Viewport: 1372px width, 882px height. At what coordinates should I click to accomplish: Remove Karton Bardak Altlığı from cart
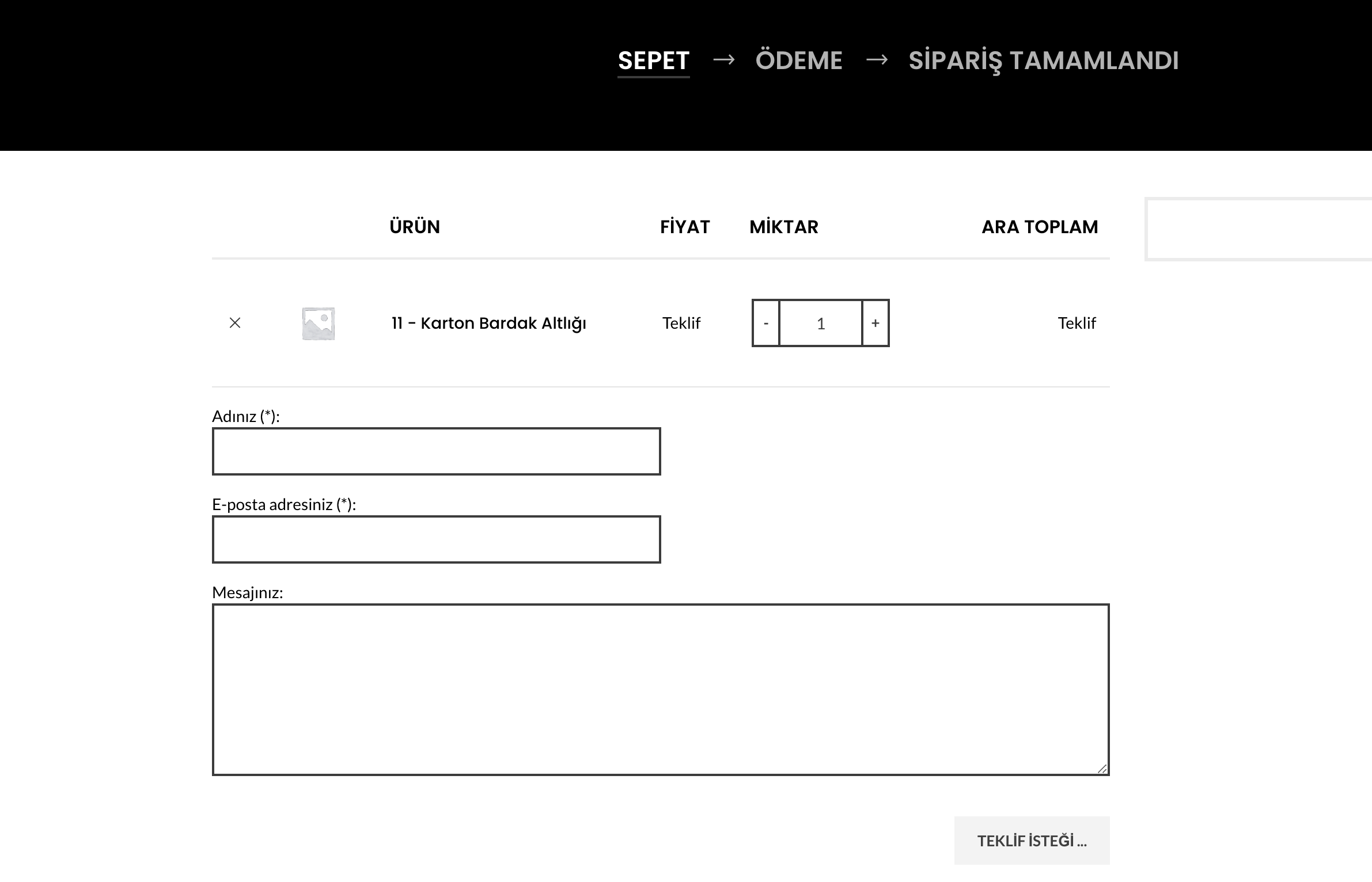coord(235,323)
